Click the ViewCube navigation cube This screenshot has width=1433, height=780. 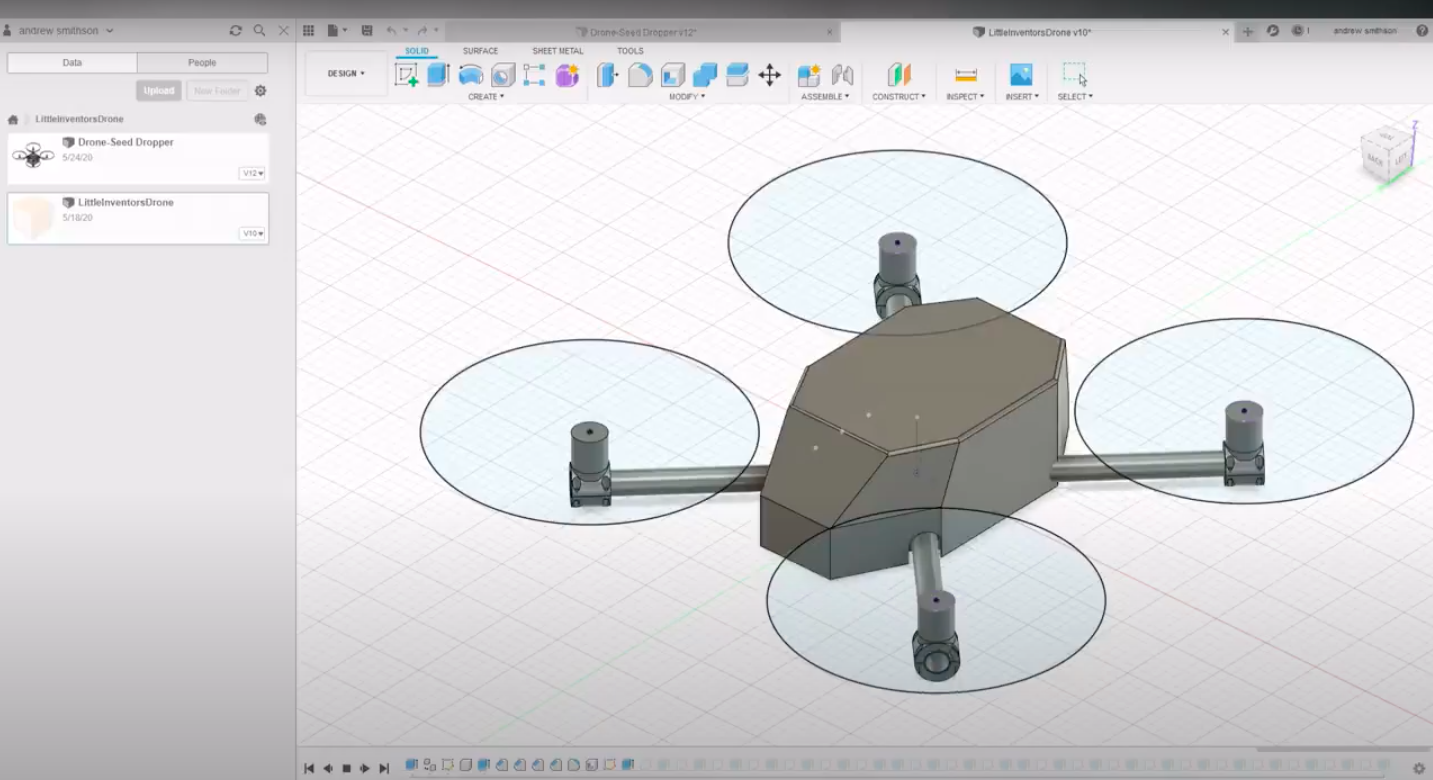point(1388,154)
